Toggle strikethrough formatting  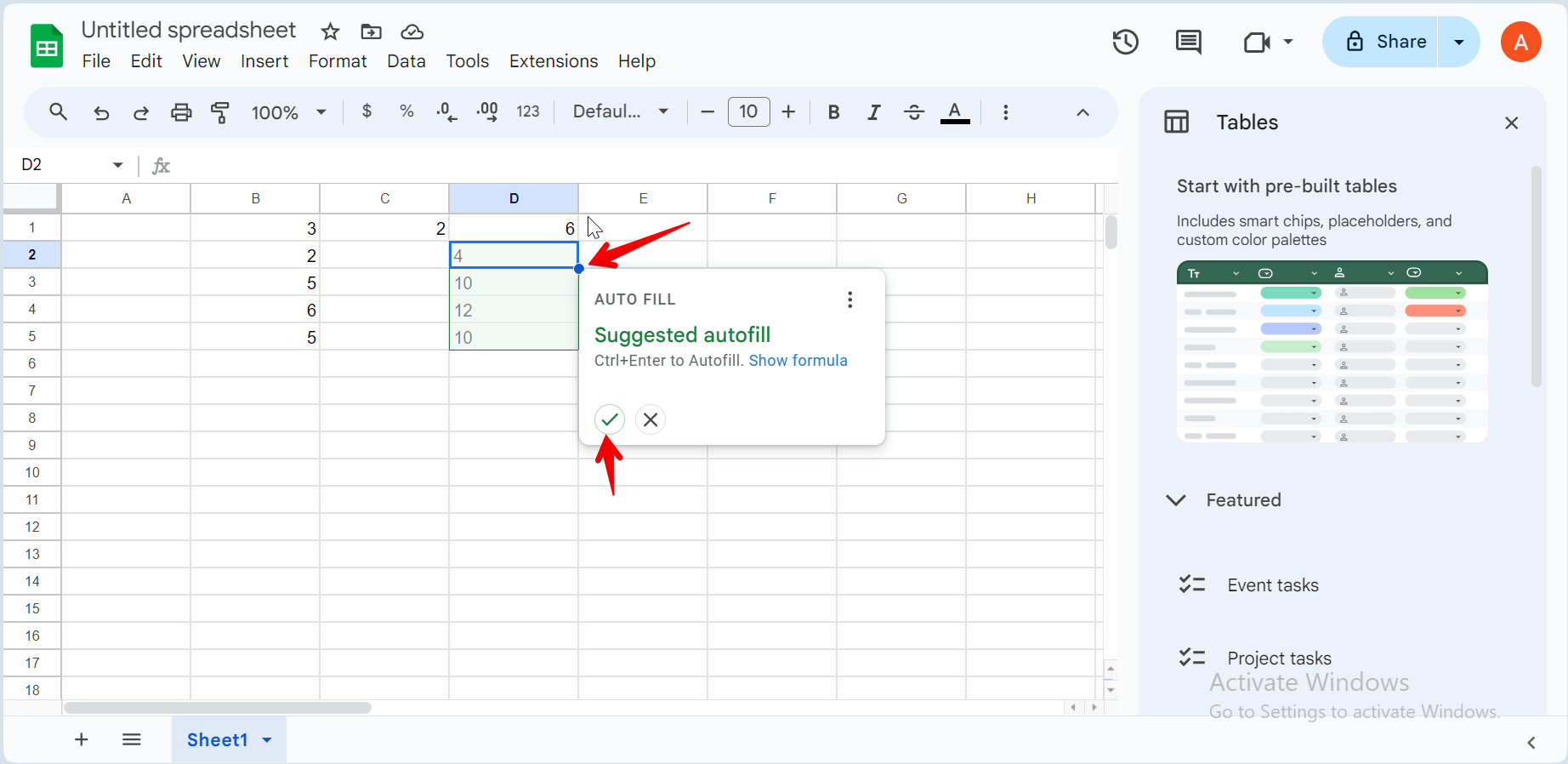coord(914,112)
